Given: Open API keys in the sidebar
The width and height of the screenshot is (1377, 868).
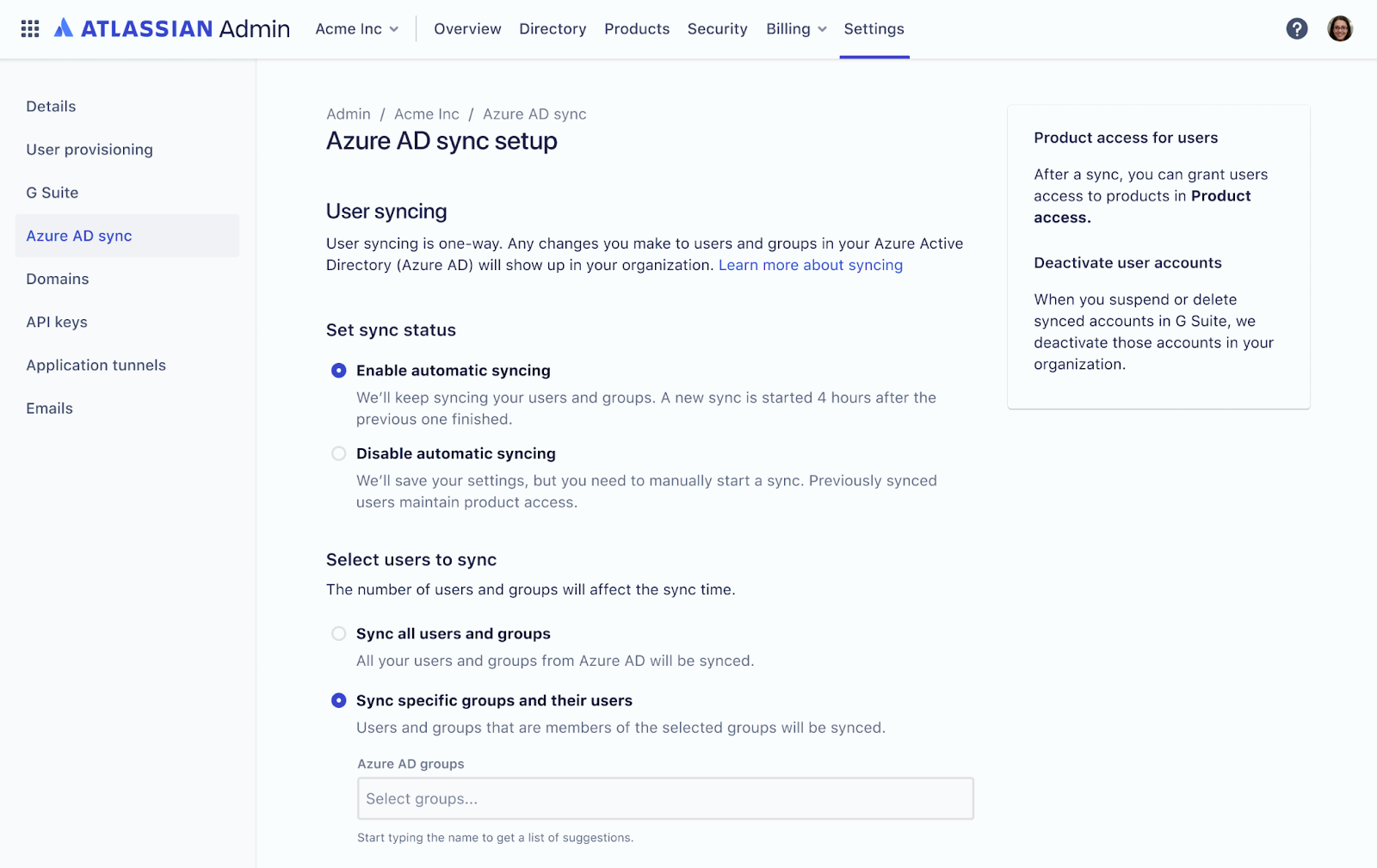Looking at the screenshot, I should click(57, 322).
